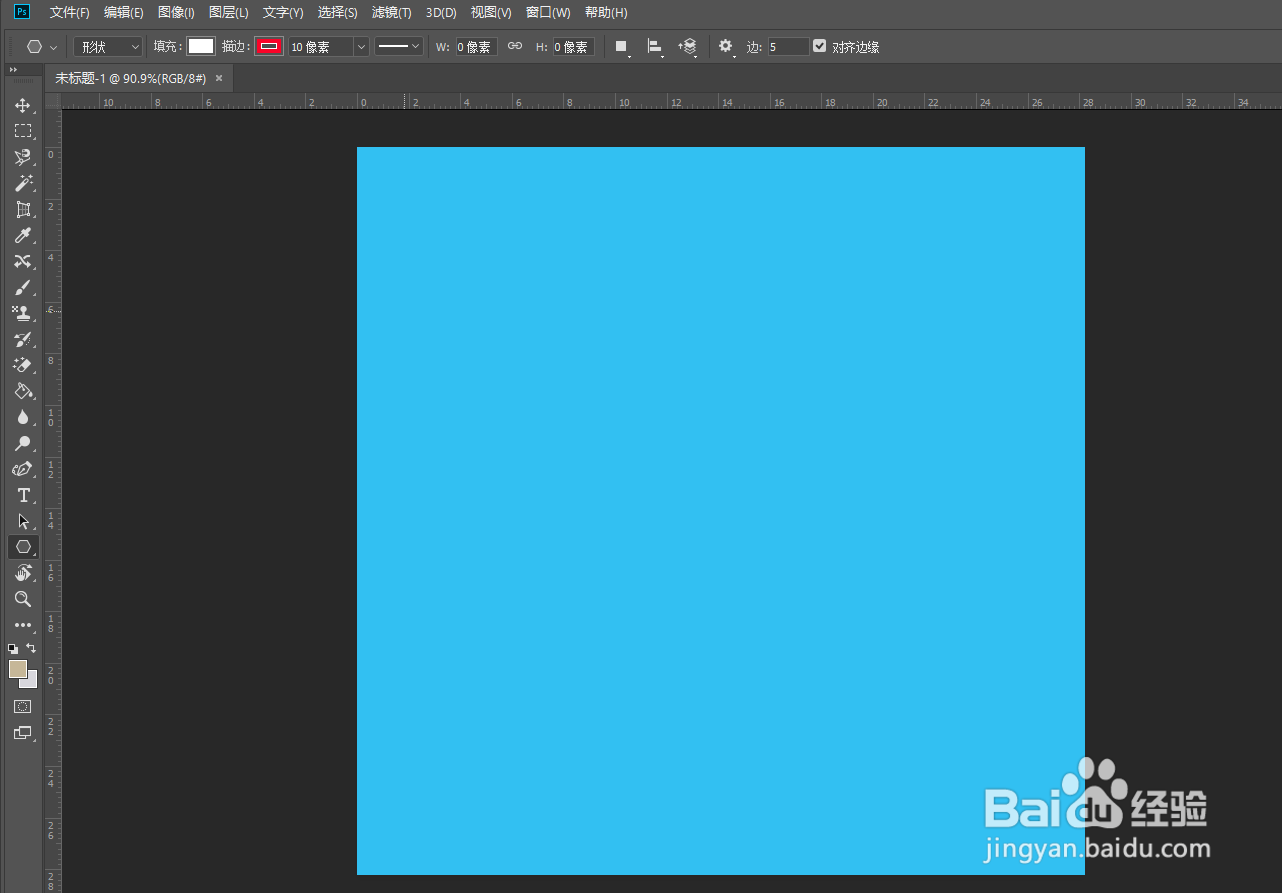Change the screen mode

click(x=22, y=733)
